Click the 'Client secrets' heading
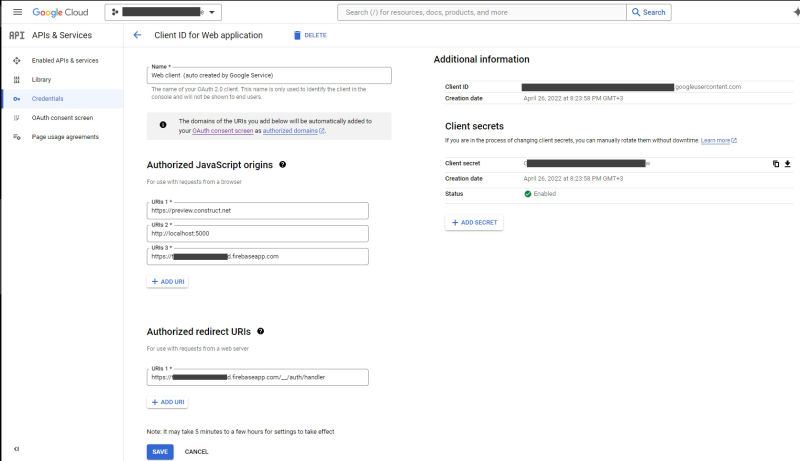The height and width of the screenshot is (461, 800). (x=474, y=126)
